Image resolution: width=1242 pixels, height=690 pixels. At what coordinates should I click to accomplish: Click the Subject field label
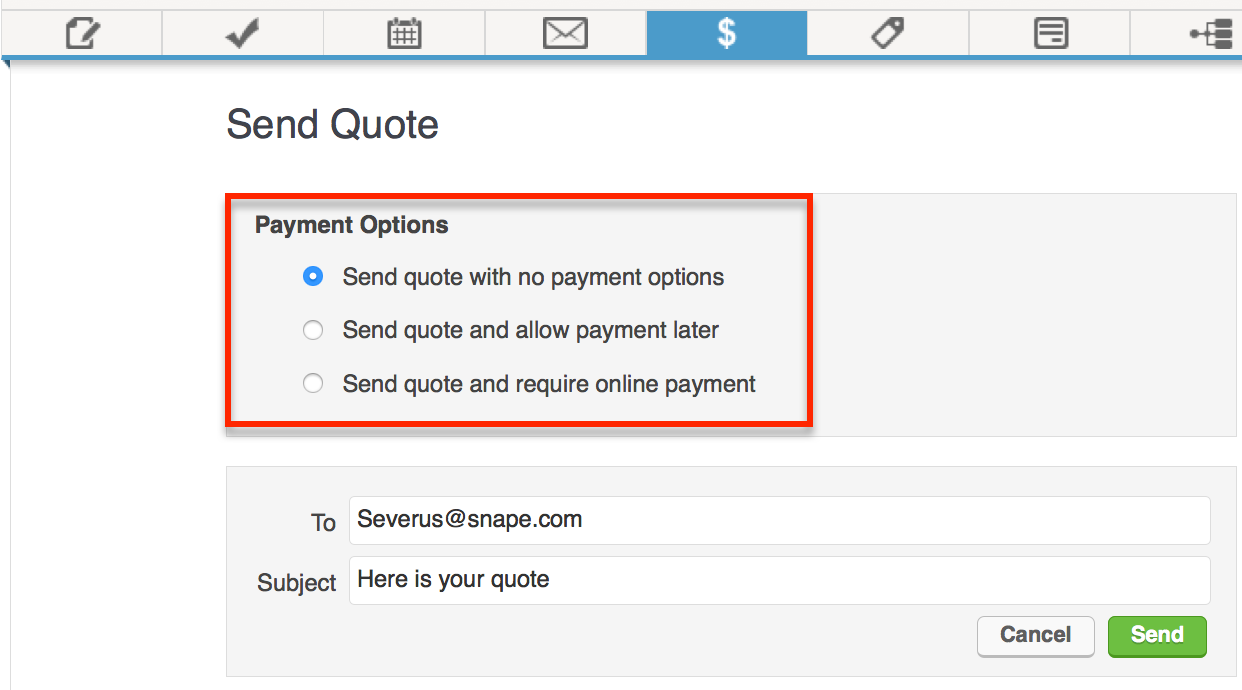[296, 583]
